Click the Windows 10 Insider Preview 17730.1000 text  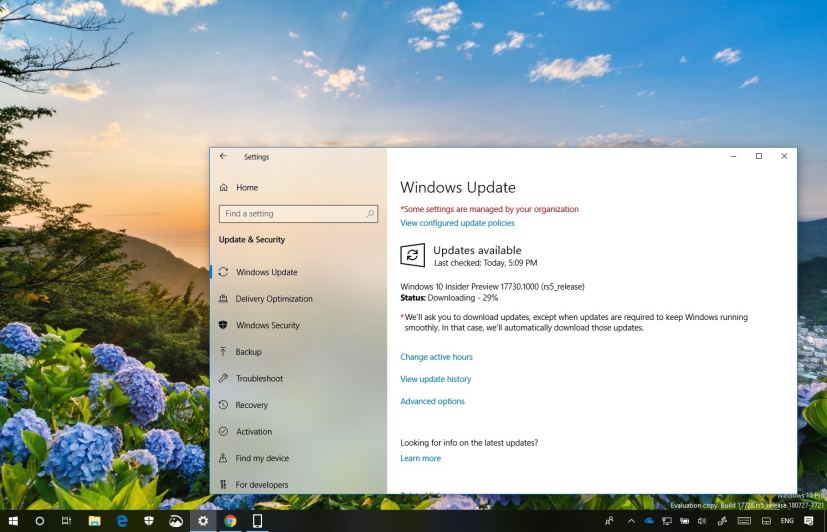492,287
